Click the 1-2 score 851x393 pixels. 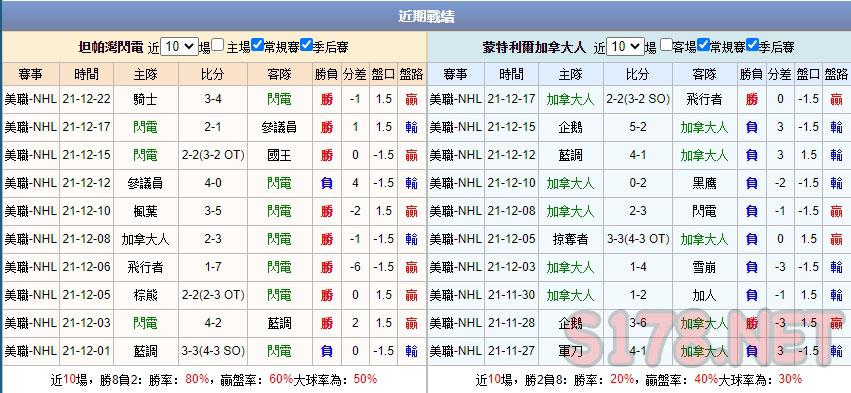point(638,296)
